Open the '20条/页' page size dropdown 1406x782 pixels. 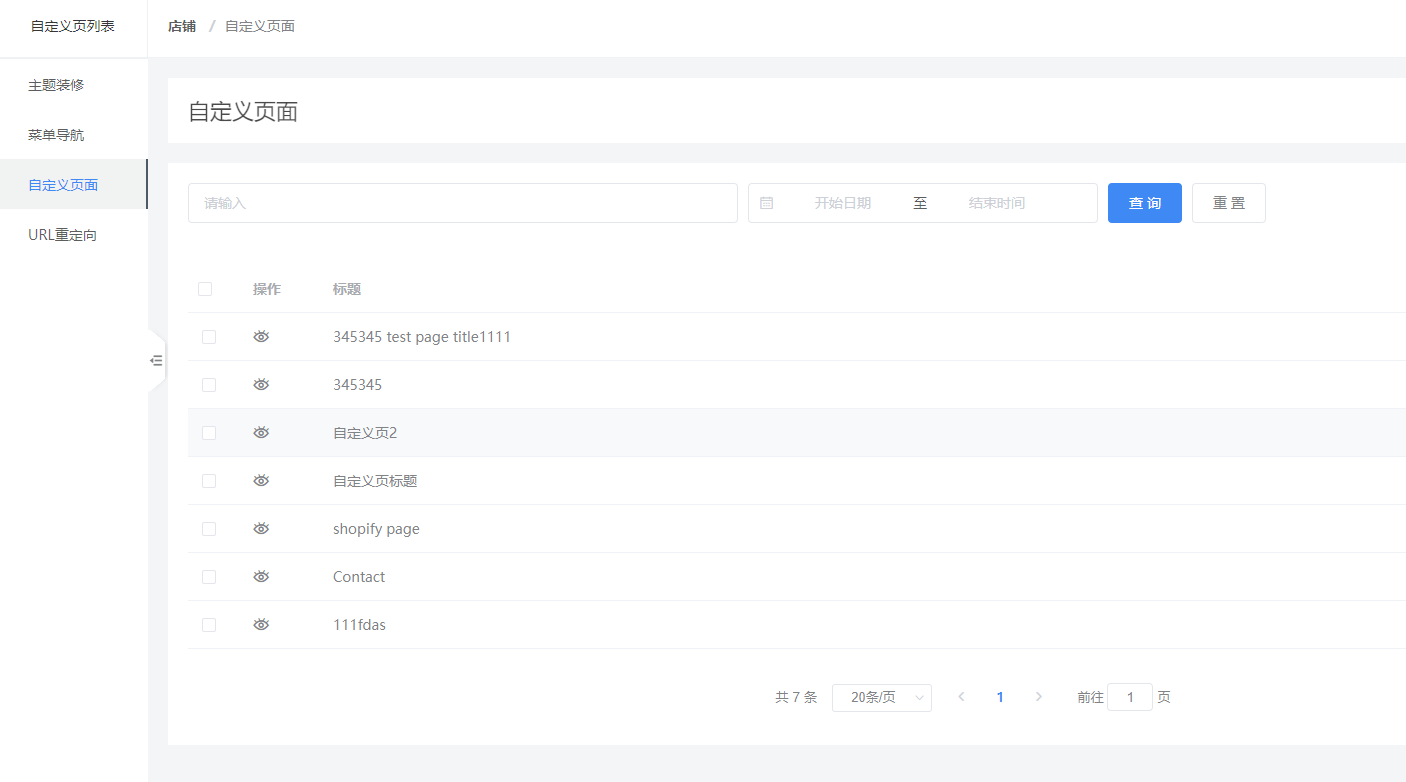pos(882,698)
